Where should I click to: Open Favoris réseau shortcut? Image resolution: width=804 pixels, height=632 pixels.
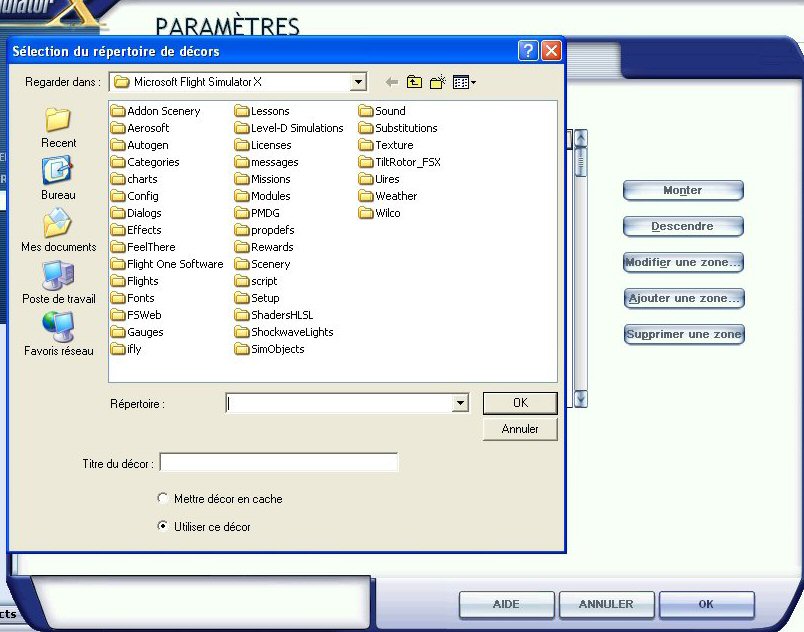tap(58, 335)
